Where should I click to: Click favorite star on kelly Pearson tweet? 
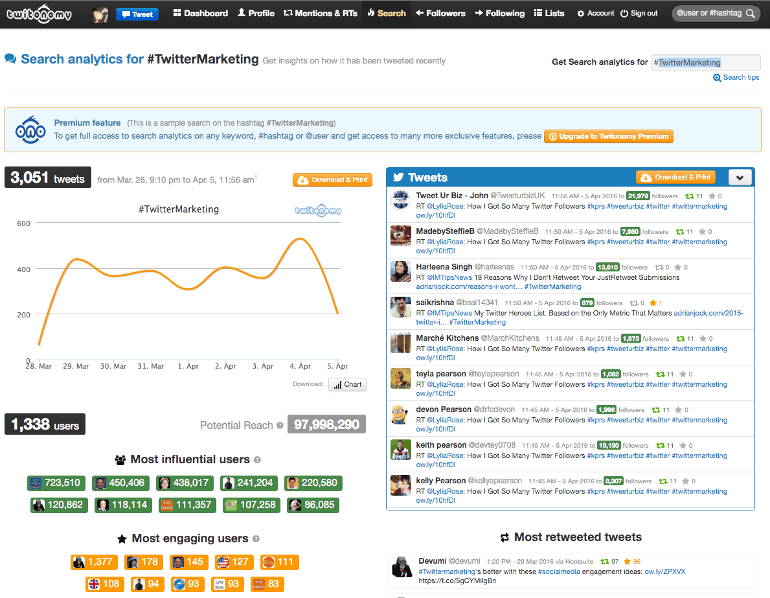click(686, 481)
